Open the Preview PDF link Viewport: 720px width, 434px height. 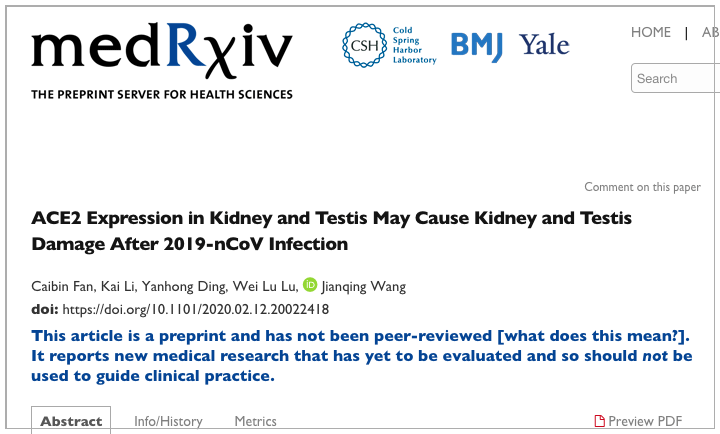[x=638, y=421]
